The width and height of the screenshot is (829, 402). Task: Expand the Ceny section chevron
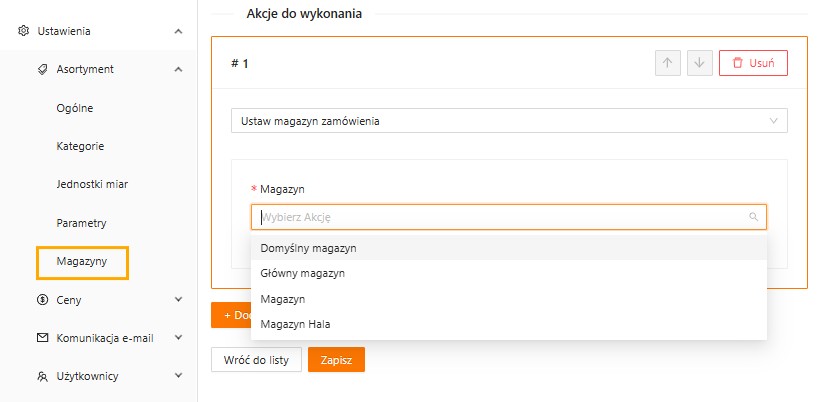tap(178, 298)
